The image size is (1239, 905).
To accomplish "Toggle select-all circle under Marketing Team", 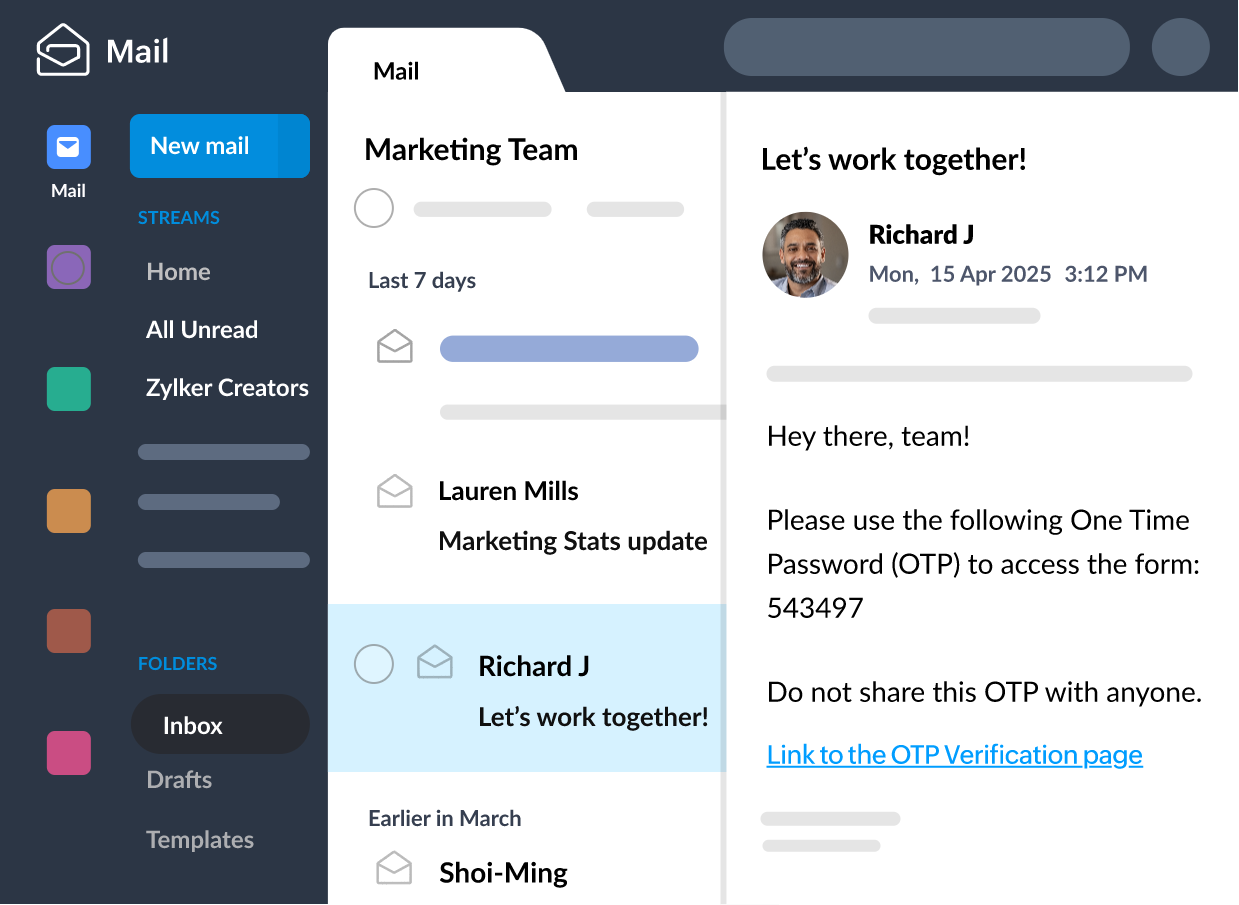I will coord(374,209).
